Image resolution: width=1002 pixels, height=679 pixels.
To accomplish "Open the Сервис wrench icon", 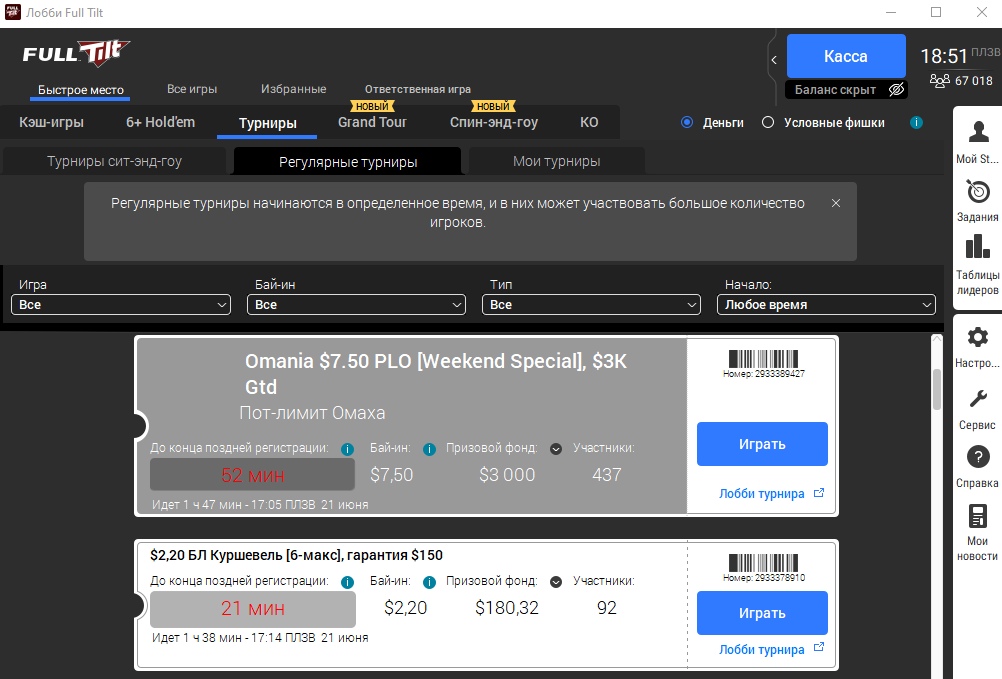I will [978, 399].
